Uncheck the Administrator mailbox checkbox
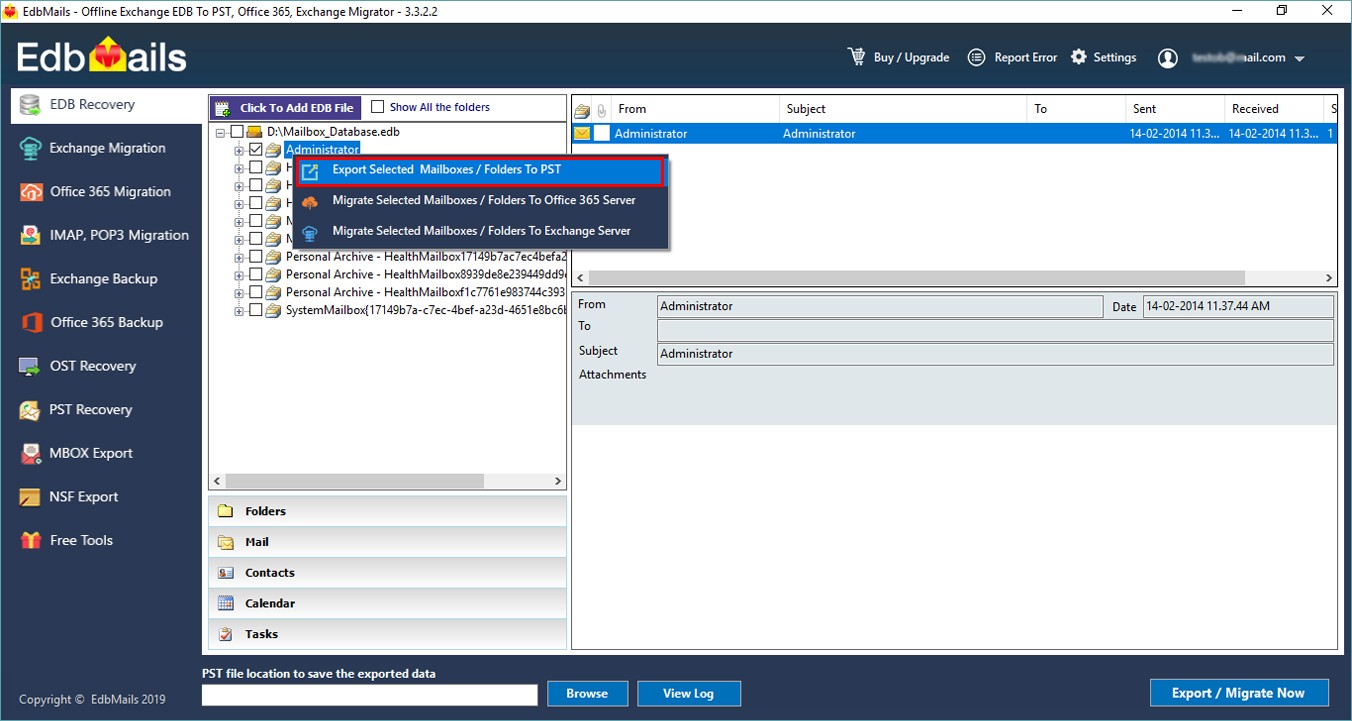 coord(255,150)
